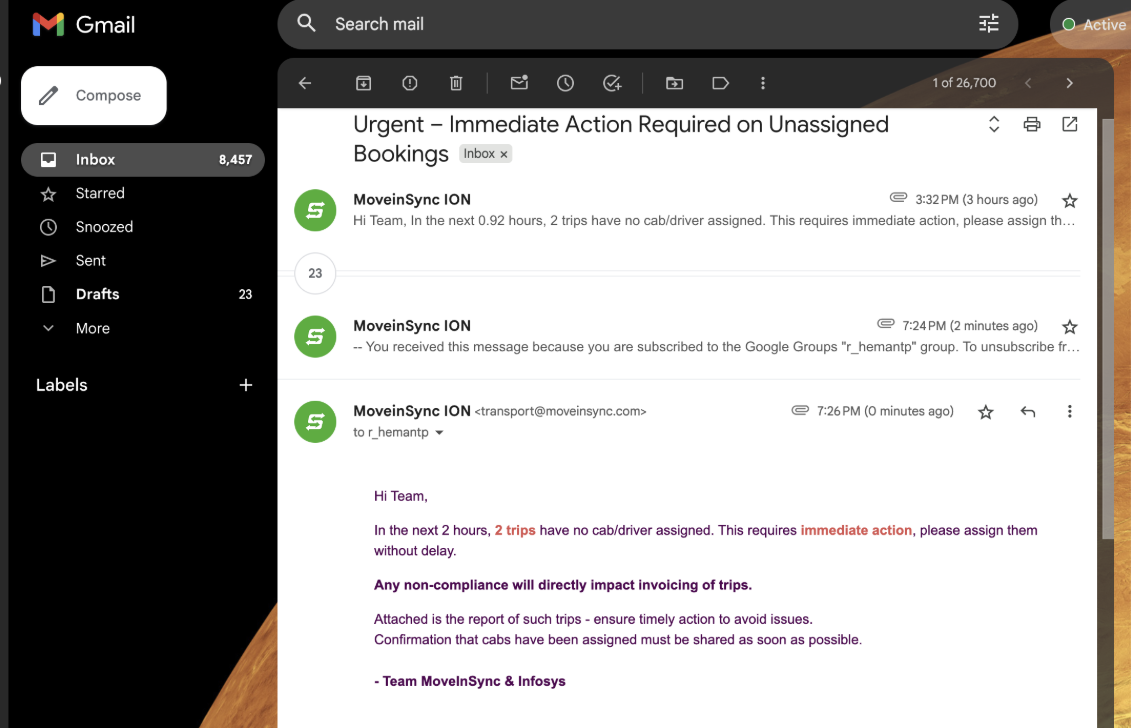Open the conversation in a new window
The height and width of the screenshot is (728, 1131).
tap(1070, 124)
